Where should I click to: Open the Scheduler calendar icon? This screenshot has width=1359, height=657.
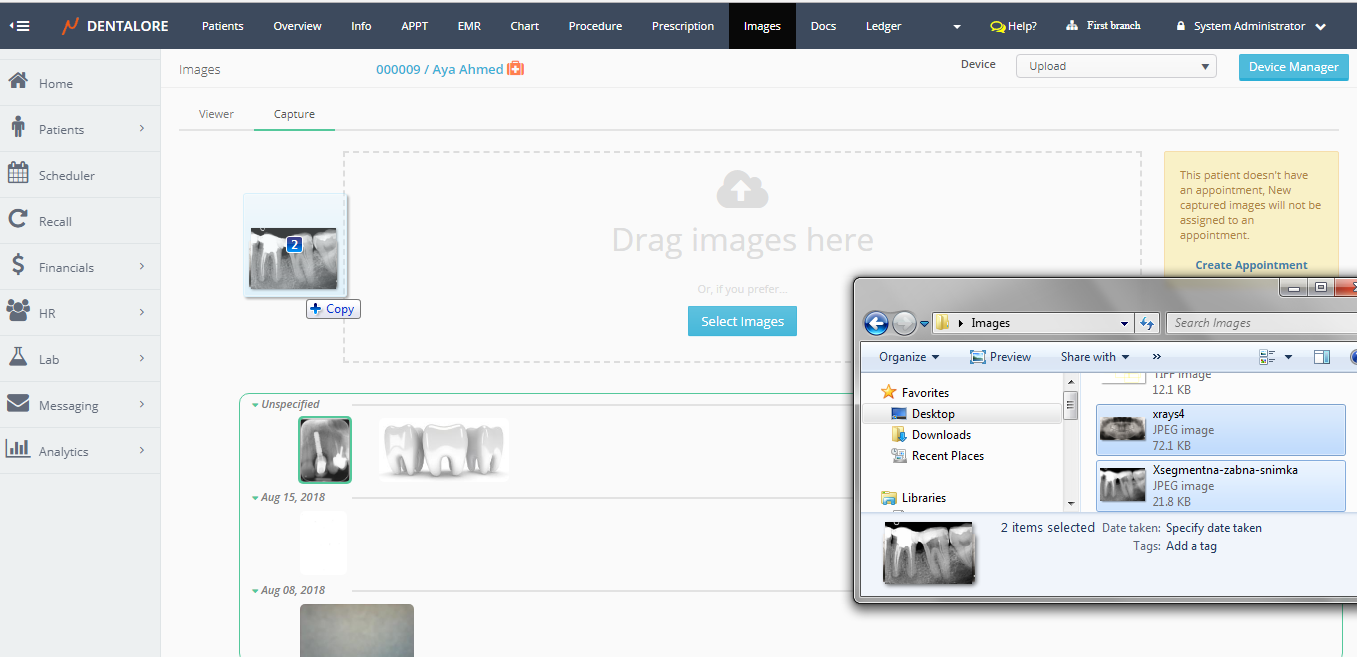click(18, 173)
